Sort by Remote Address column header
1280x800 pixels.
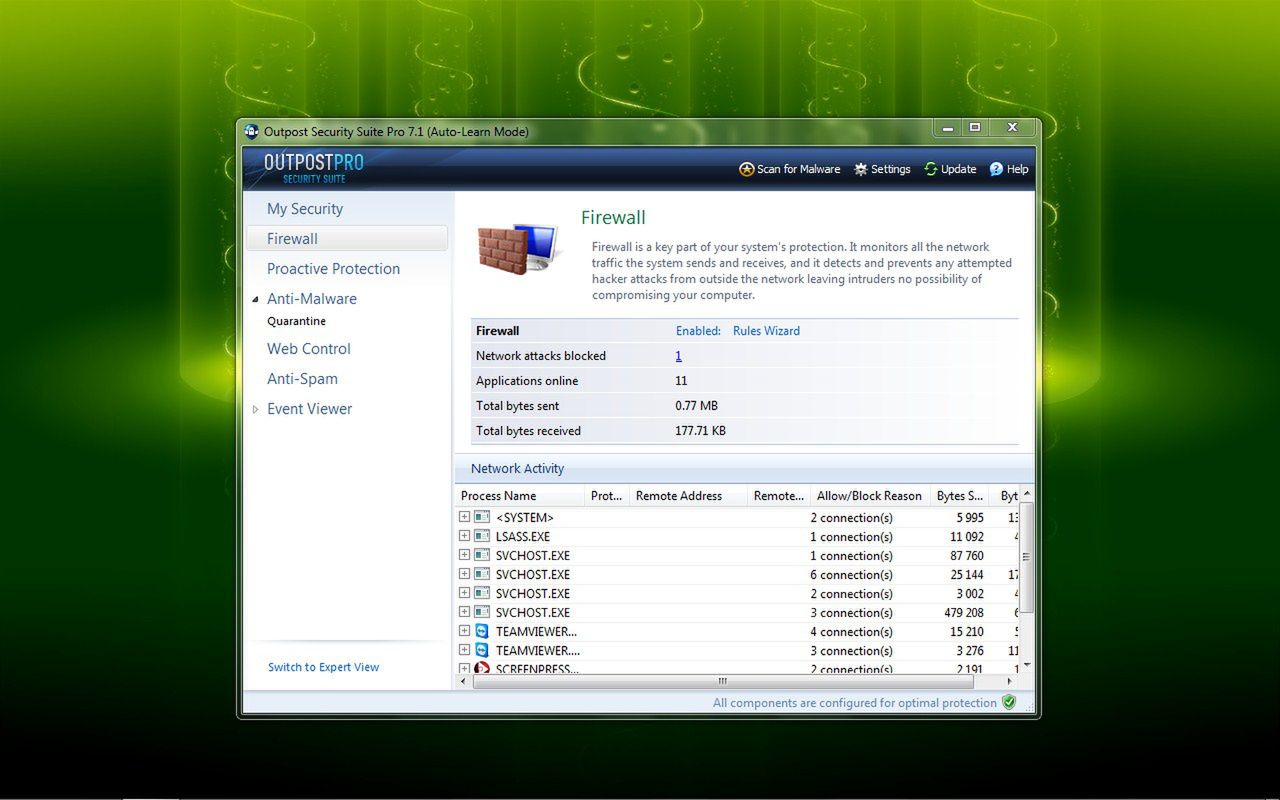coord(688,495)
